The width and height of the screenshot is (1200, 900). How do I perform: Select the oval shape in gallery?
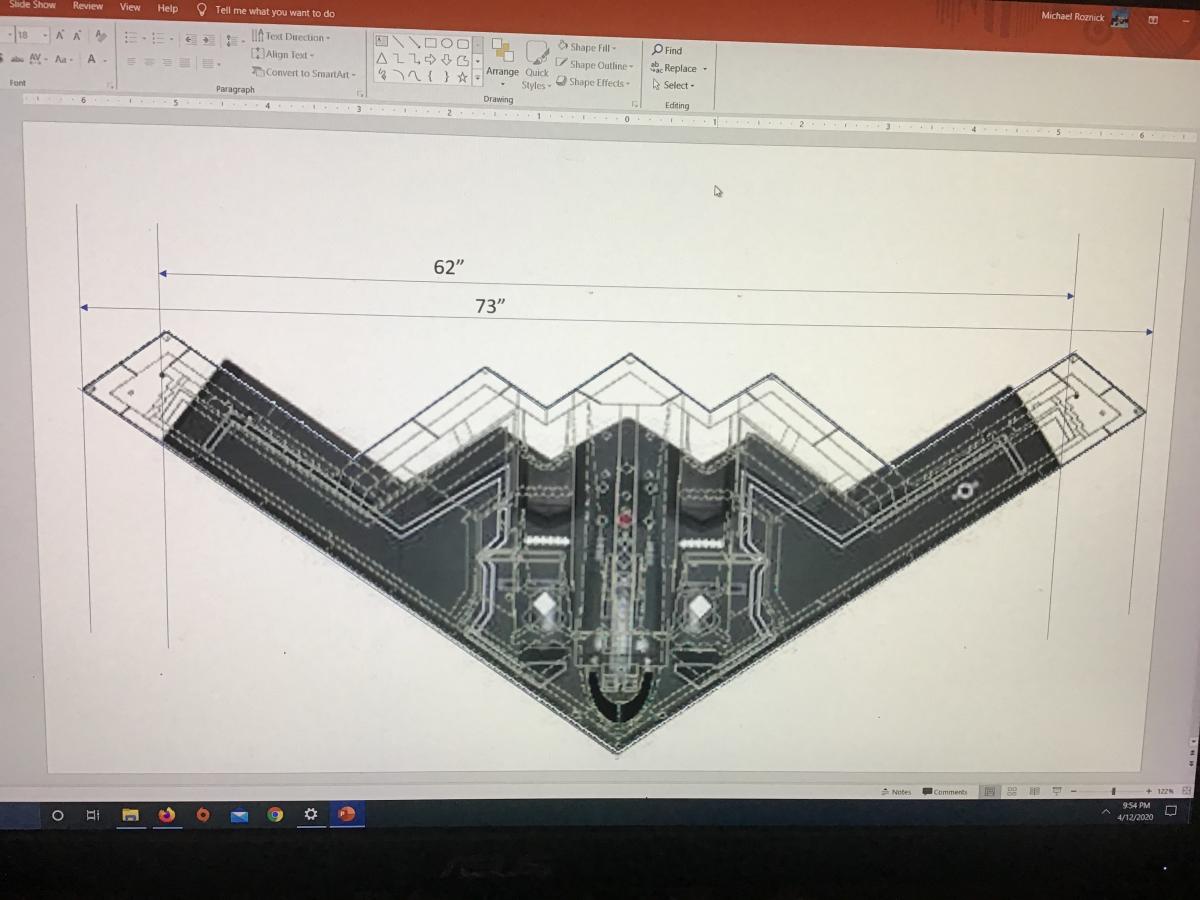pos(446,43)
